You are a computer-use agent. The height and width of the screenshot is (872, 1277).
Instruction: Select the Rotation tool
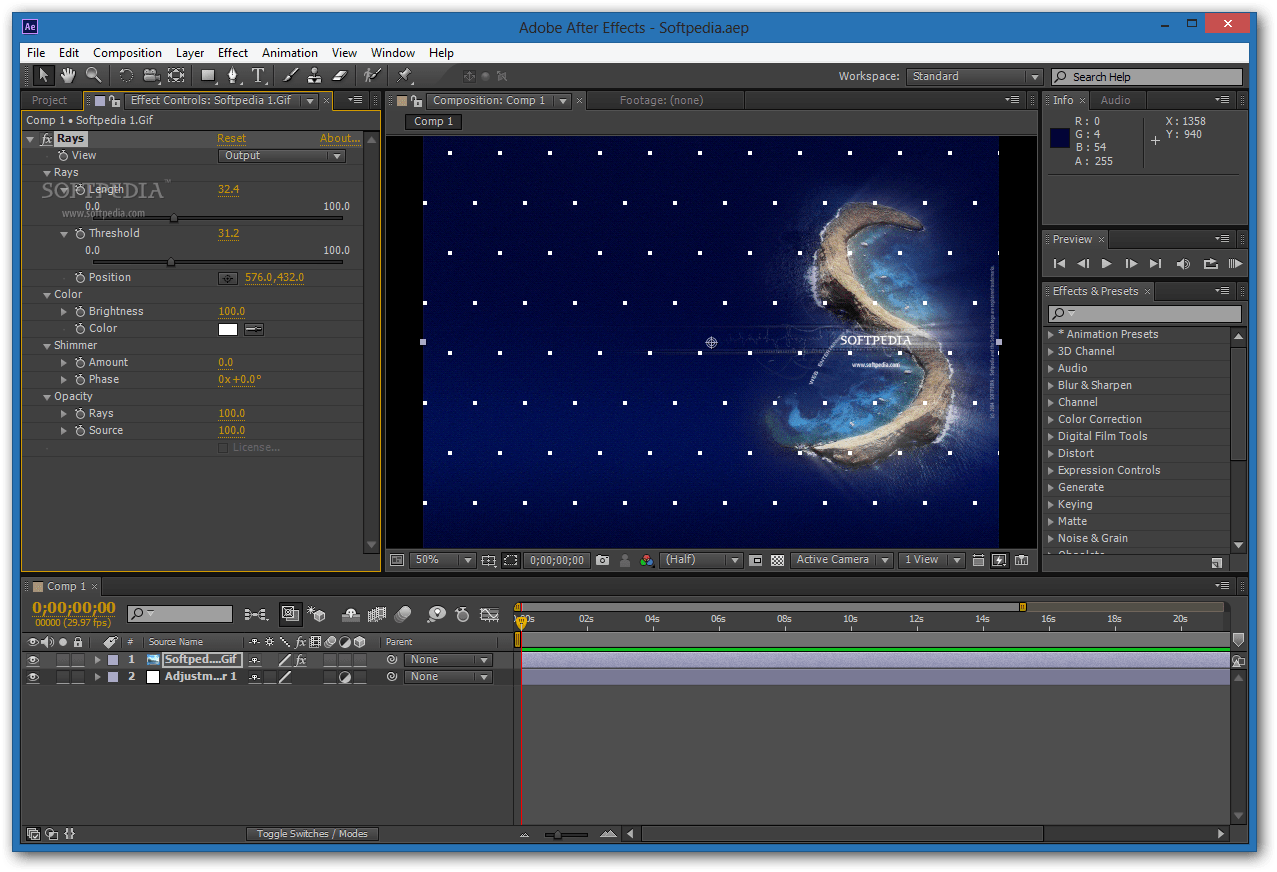pyautogui.click(x=126, y=75)
